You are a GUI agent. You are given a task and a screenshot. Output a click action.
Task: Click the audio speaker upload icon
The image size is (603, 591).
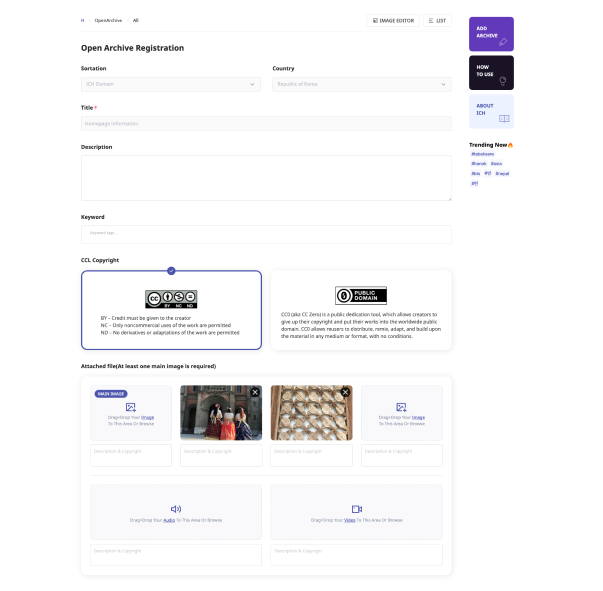click(176, 509)
